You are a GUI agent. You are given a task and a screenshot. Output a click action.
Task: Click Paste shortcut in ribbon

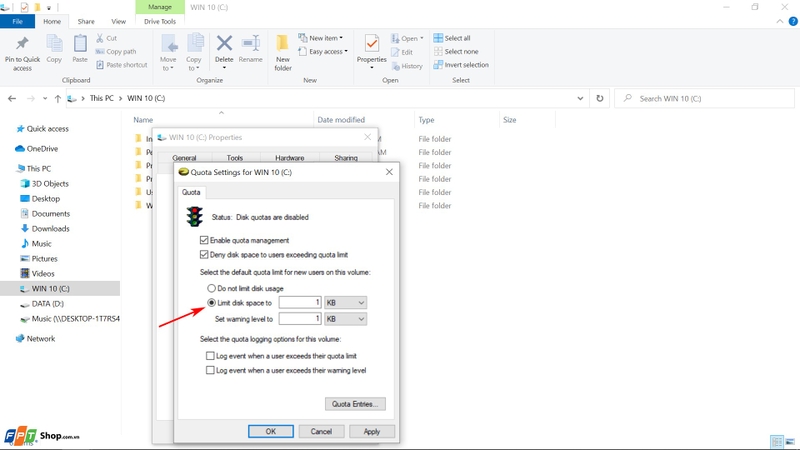121,65
